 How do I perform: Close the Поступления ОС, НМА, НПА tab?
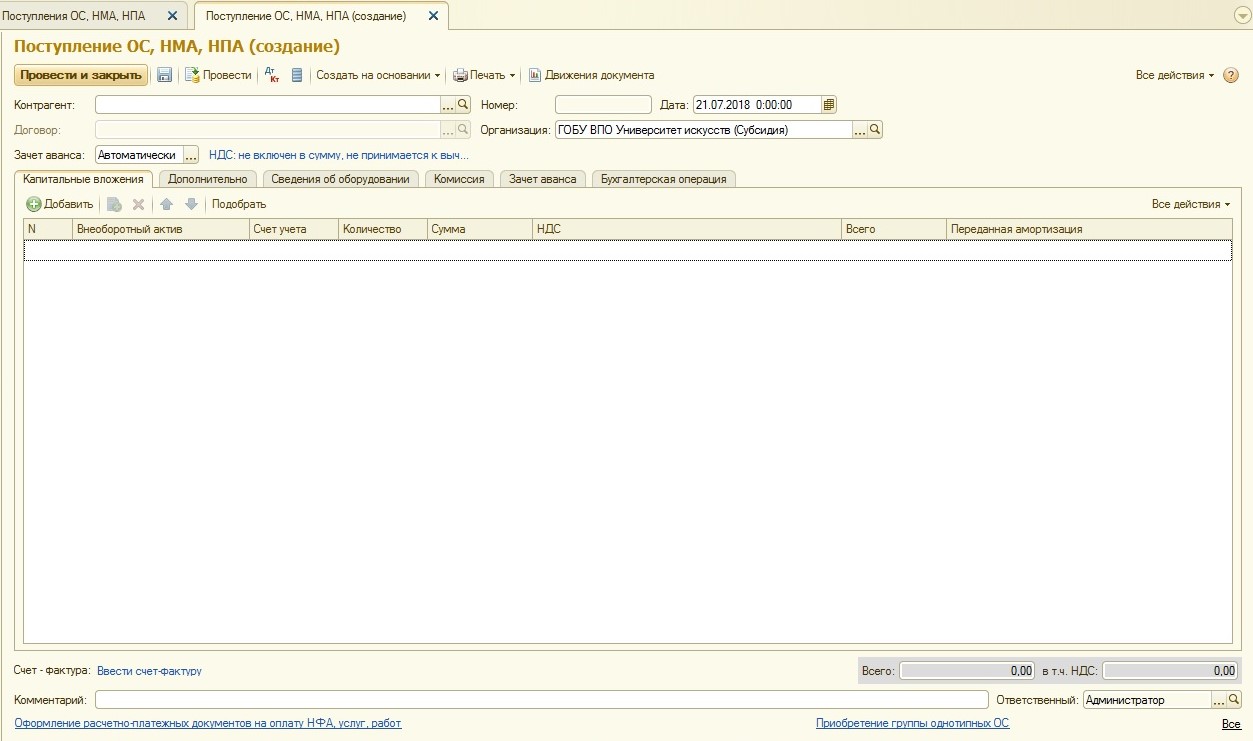click(x=172, y=16)
